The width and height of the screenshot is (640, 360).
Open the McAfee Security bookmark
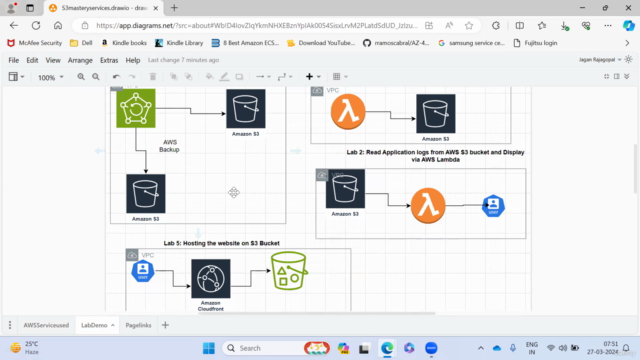tap(35, 43)
